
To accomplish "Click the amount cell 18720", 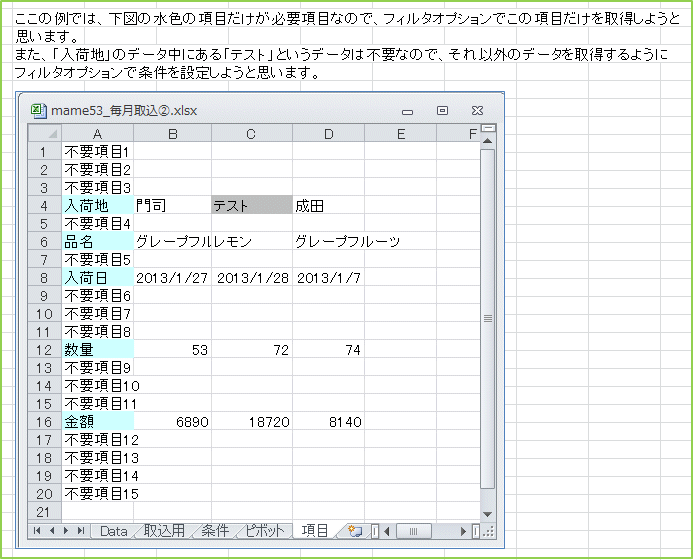I will click(x=252, y=422).
